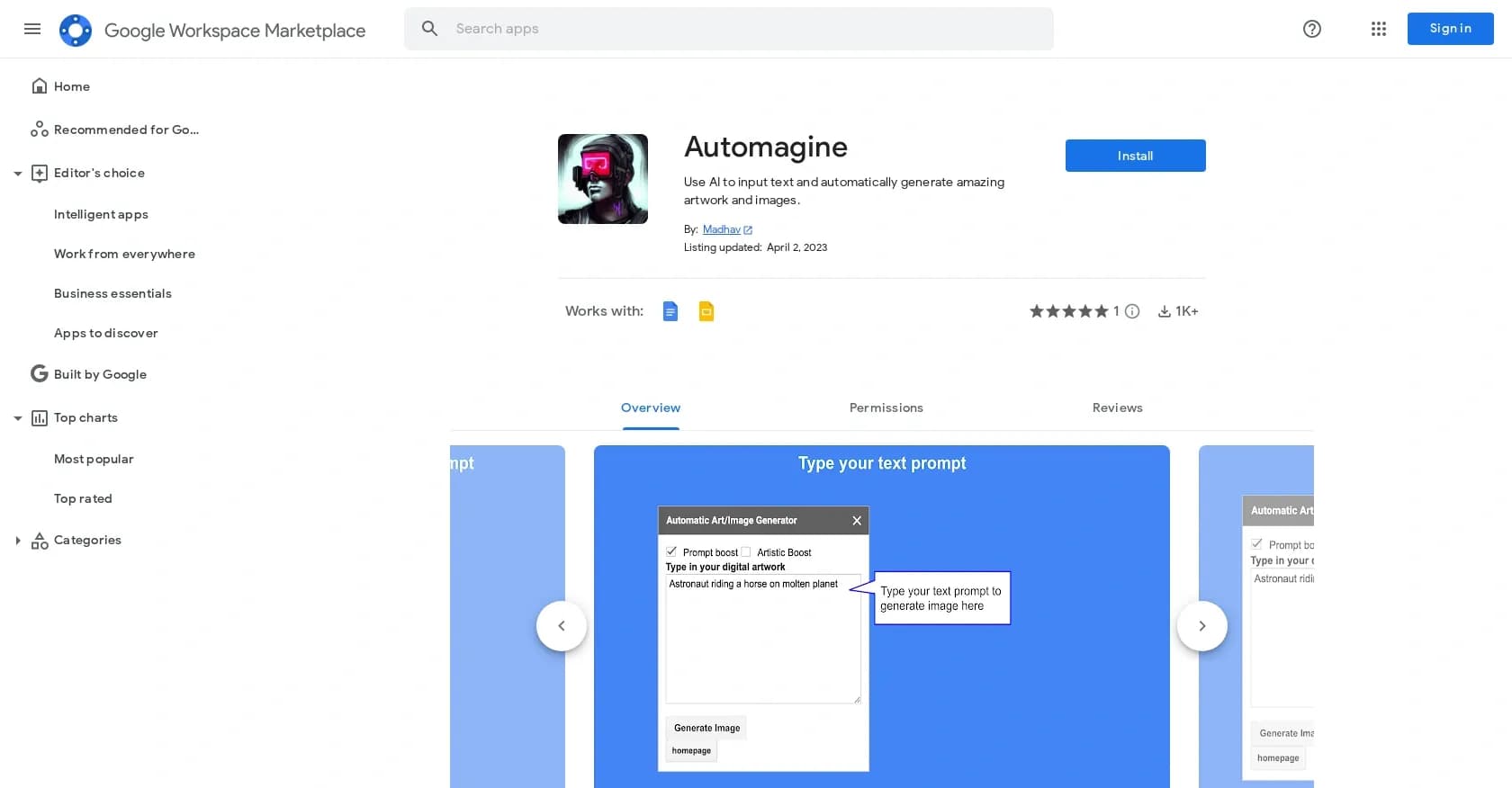Viewport: 1512px width, 788px height.
Task: Open the Help question mark icon
Action: 1312,29
